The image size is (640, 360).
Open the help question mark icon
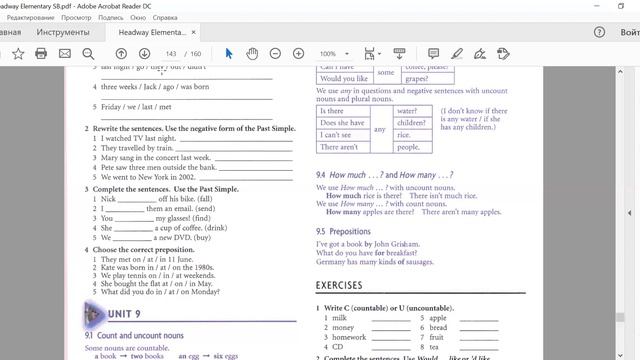(599, 32)
